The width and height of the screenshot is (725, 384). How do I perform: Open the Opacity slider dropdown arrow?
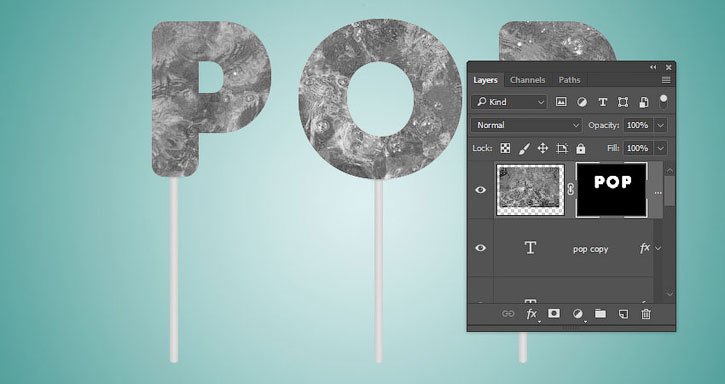pyautogui.click(x=661, y=125)
